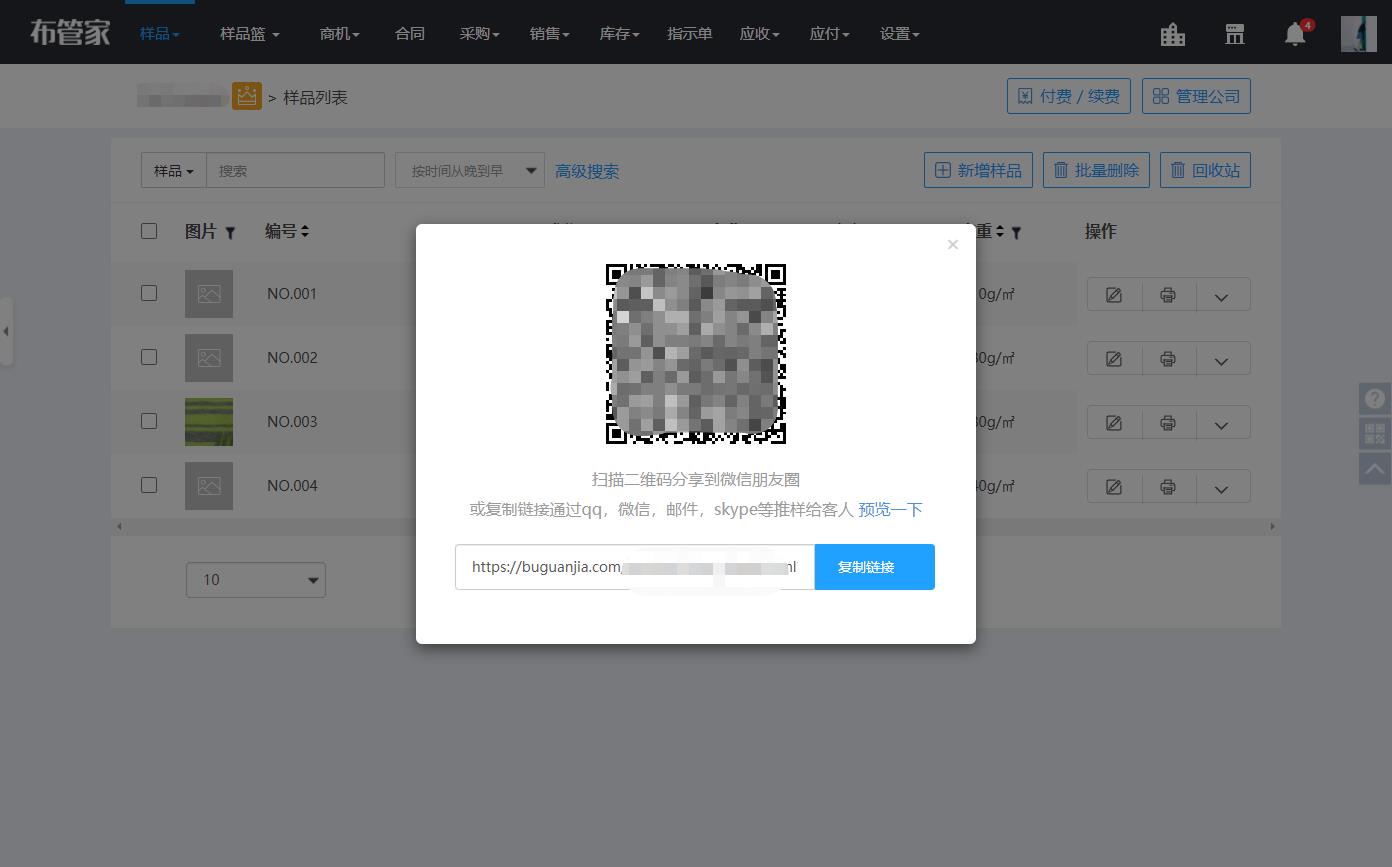Click print icon for NO.004
Viewport: 1392px width, 867px height.
pyautogui.click(x=1168, y=487)
